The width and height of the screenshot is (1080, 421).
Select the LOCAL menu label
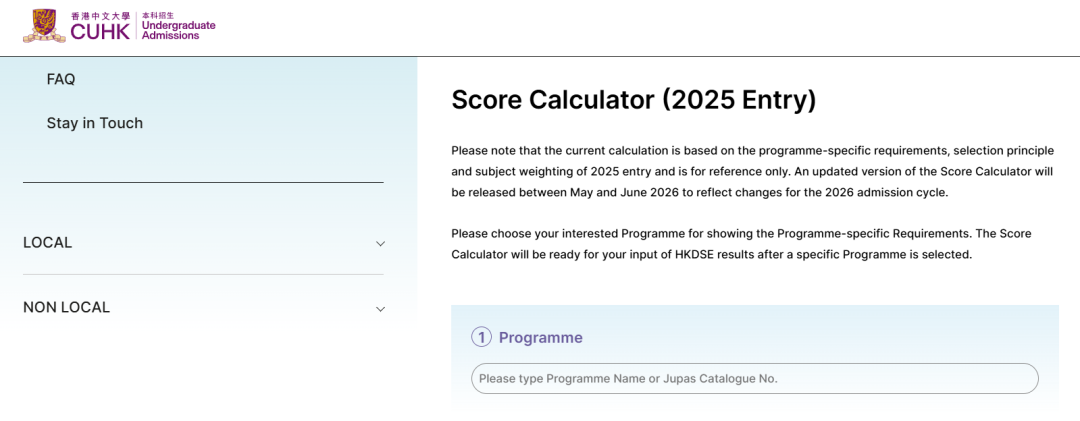point(48,243)
